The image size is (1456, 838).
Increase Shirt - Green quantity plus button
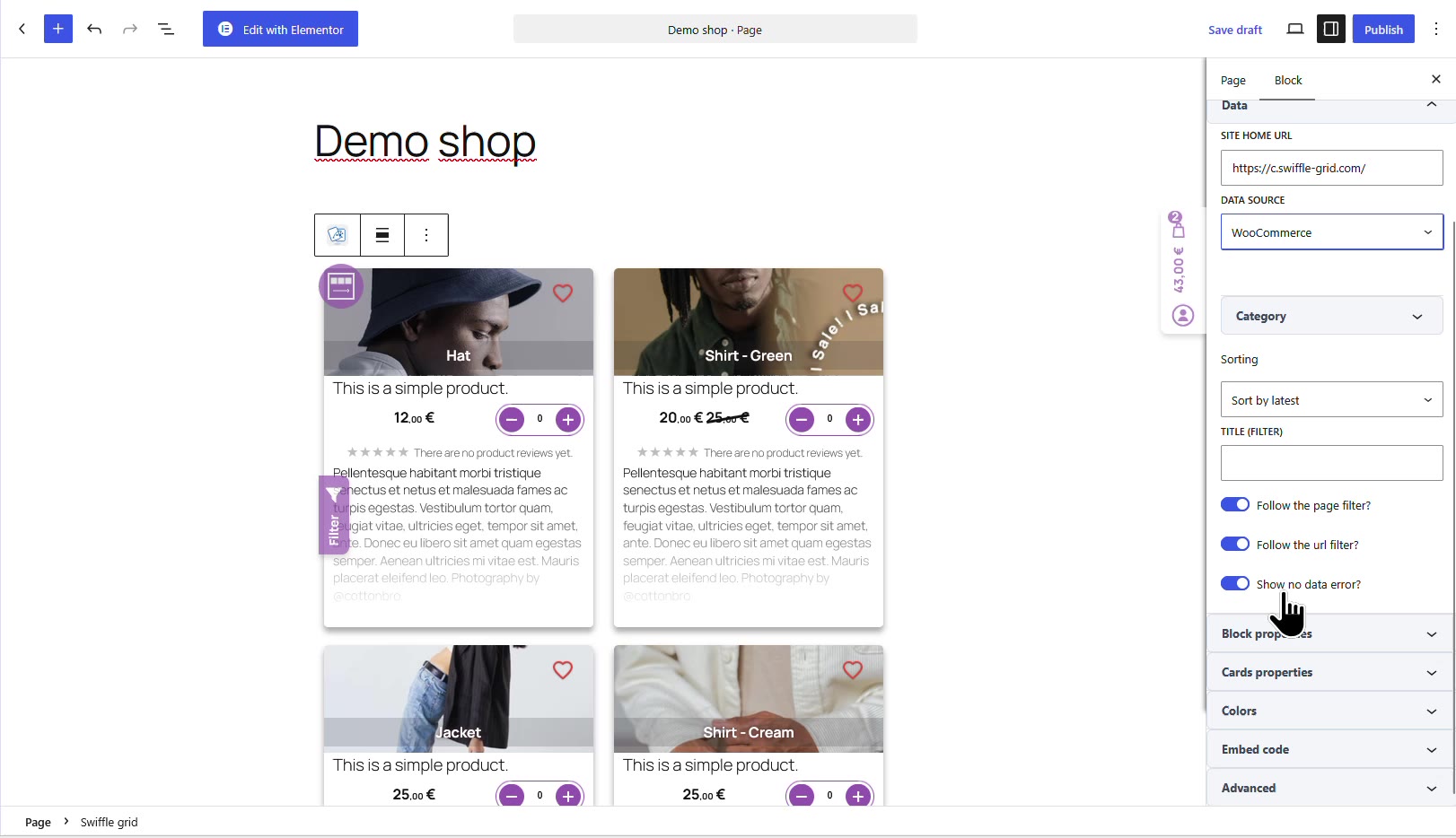[x=858, y=419]
